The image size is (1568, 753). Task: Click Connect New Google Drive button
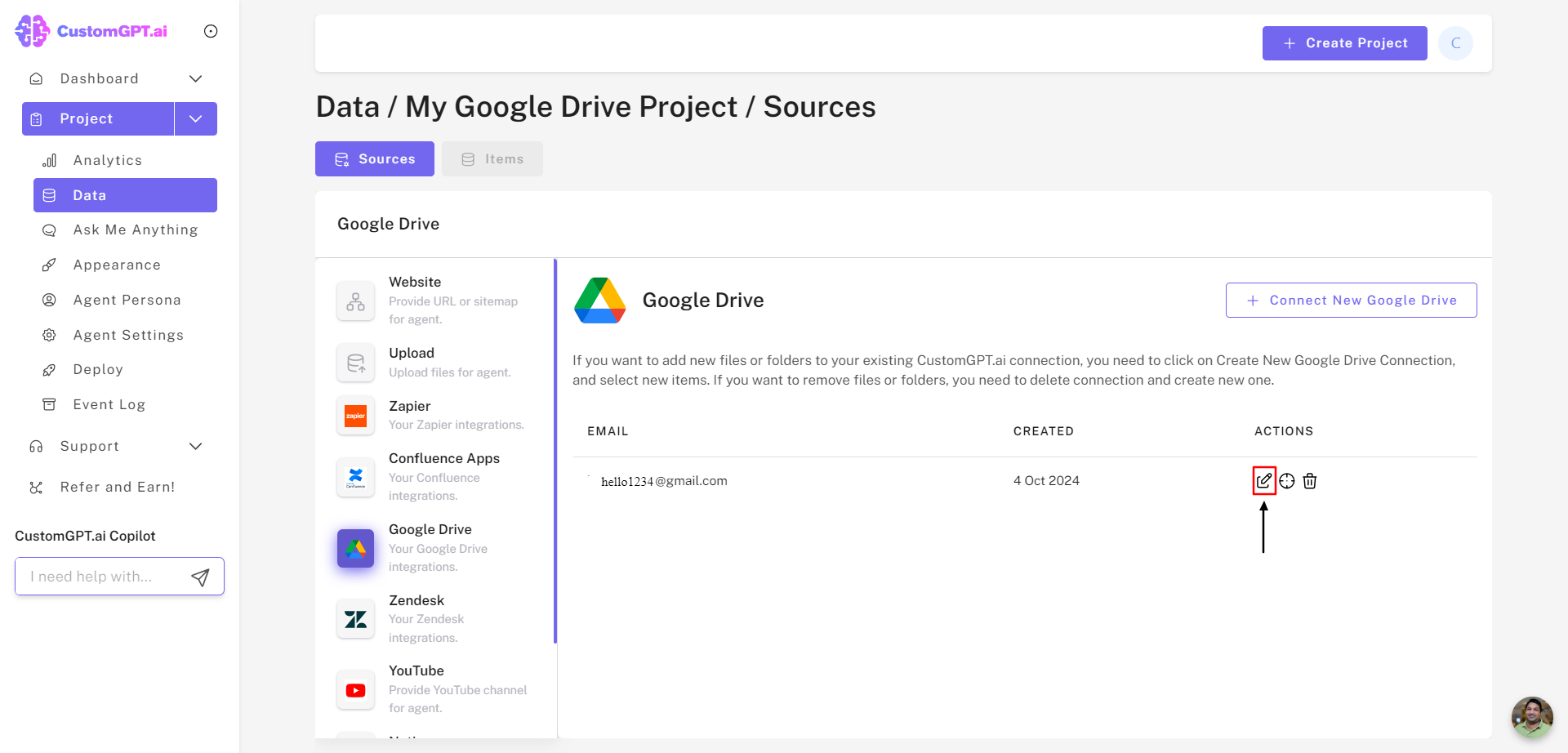(x=1351, y=300)
